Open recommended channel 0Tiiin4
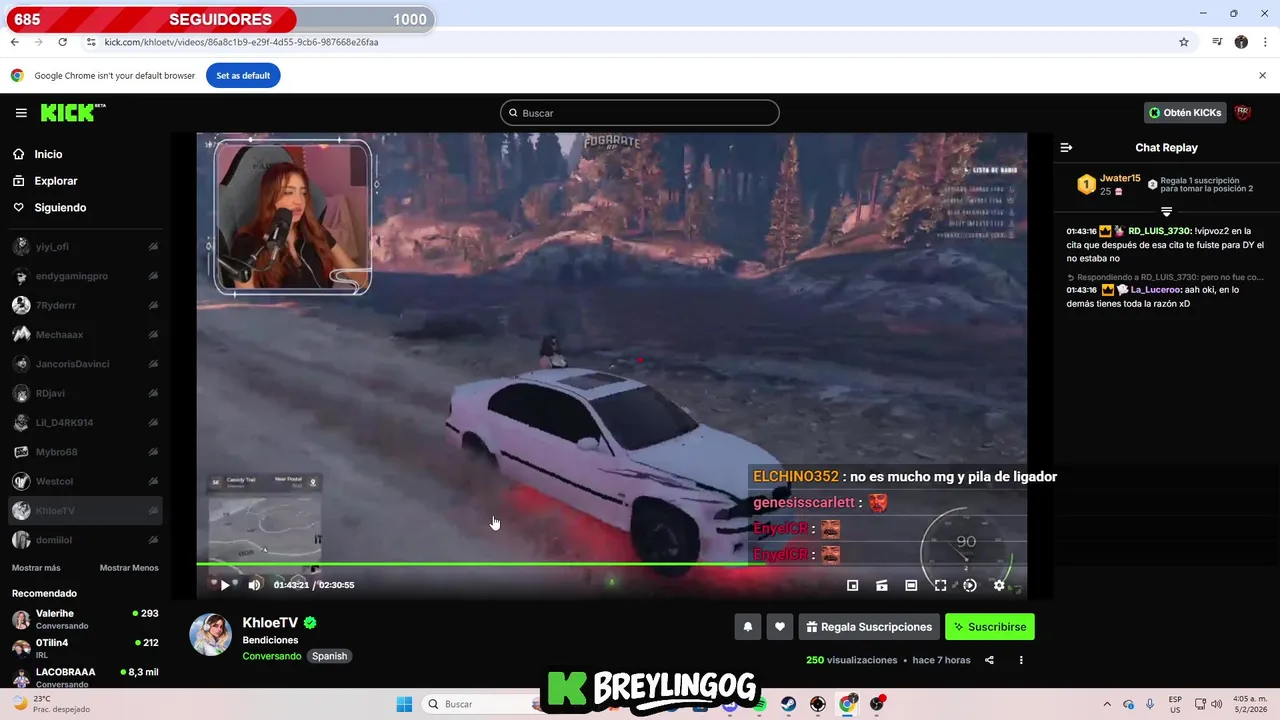Screen dimensions: 1280x720 pos(85,648)
